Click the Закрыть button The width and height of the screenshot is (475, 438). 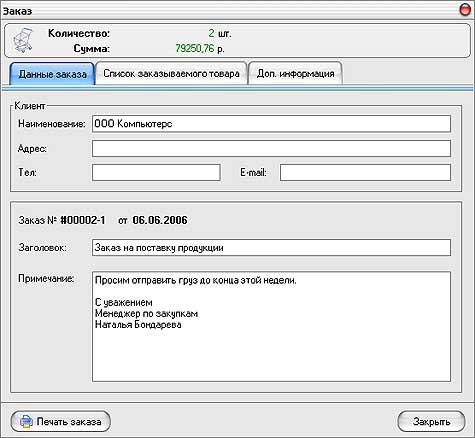tap(431, 422)
